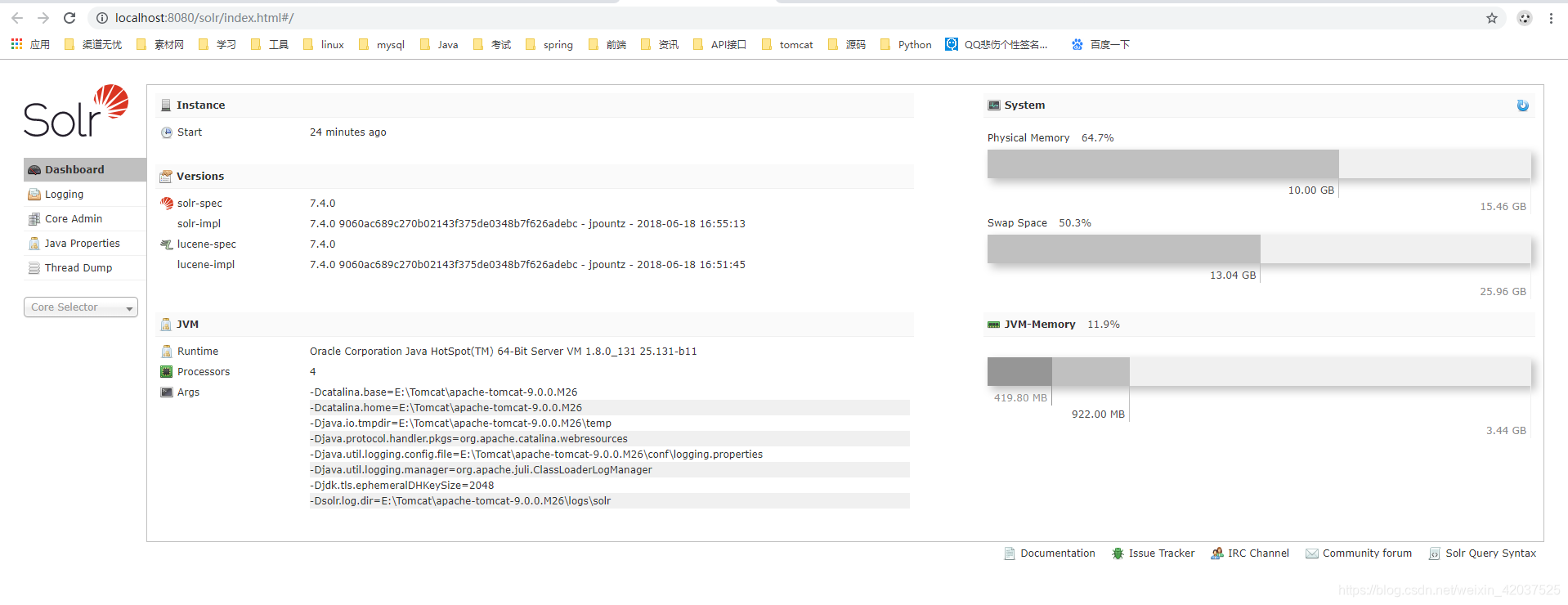
Task: Open the Core Admin page
Action: click(85, 219)
